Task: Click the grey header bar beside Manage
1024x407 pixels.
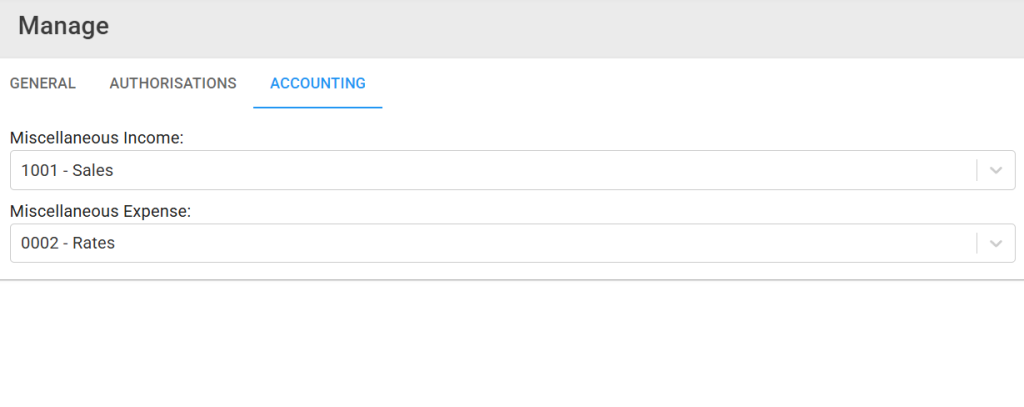Action: tap(562, 29)
